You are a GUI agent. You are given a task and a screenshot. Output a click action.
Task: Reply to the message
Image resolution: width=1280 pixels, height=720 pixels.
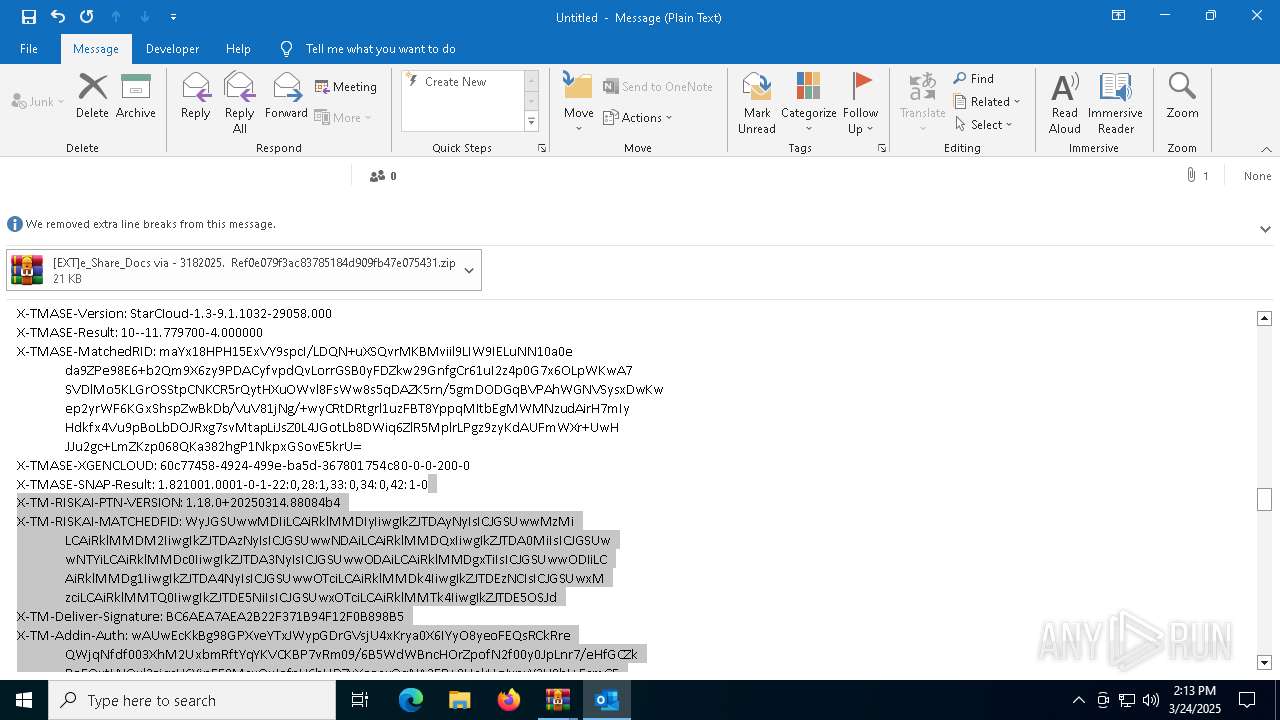(196, 95)
